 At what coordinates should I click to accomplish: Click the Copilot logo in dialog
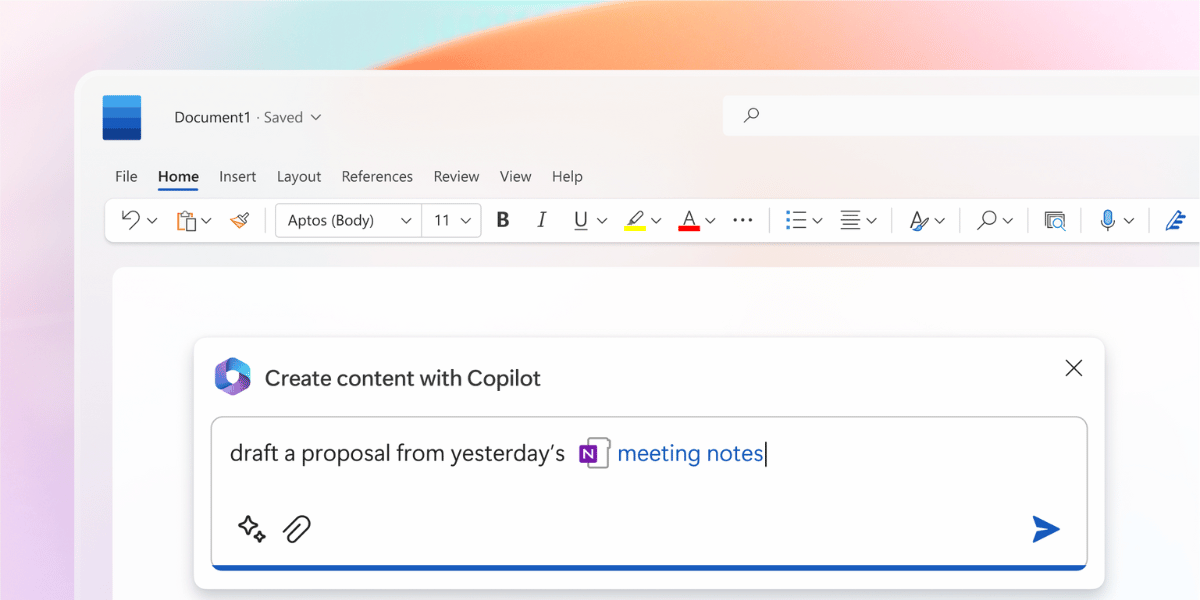233,377
